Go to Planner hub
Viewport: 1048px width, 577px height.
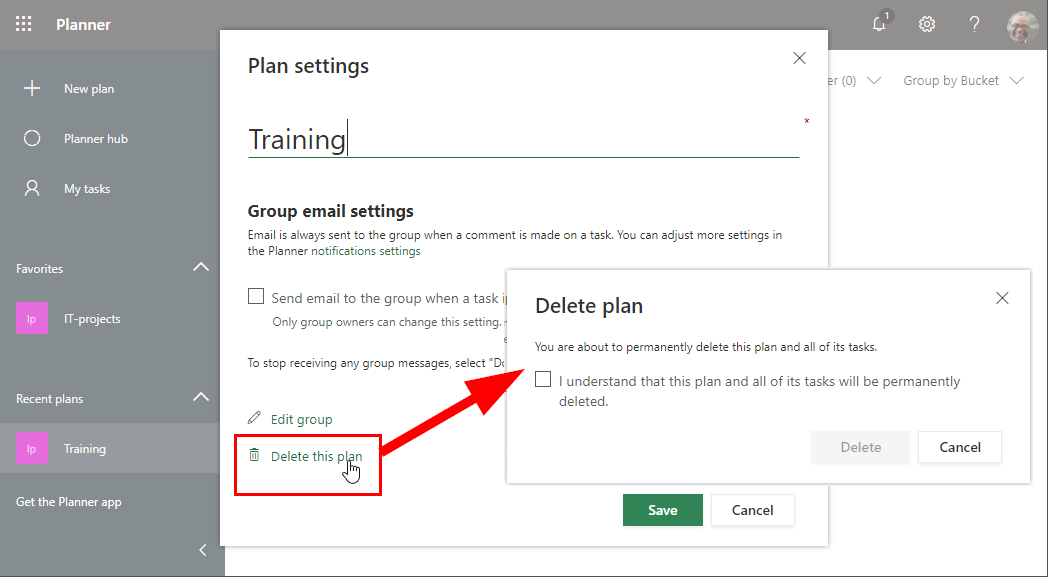(96, 139)
